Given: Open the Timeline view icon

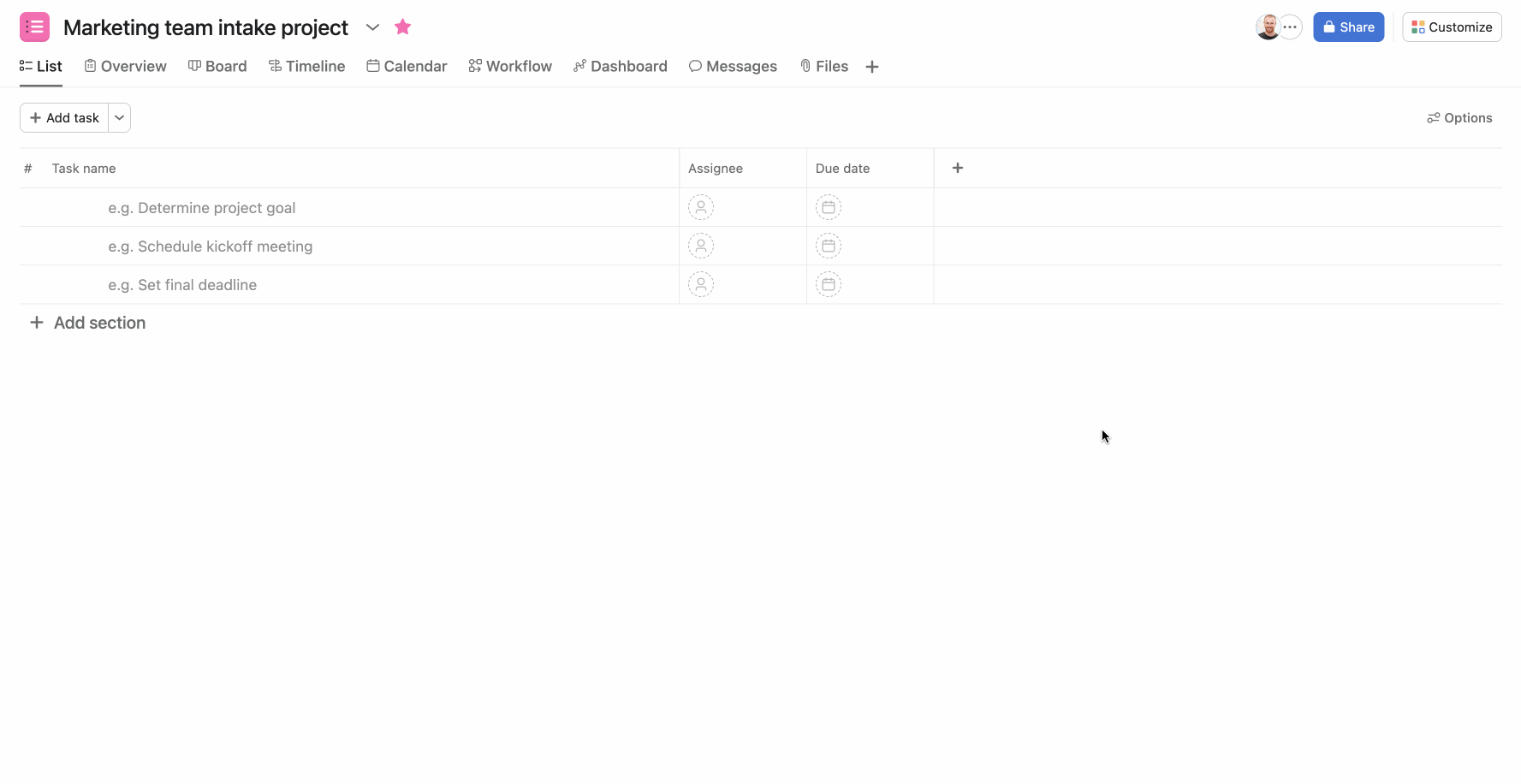Looking at the screenshot, I should pyautogui.click(x=274, y=66).
